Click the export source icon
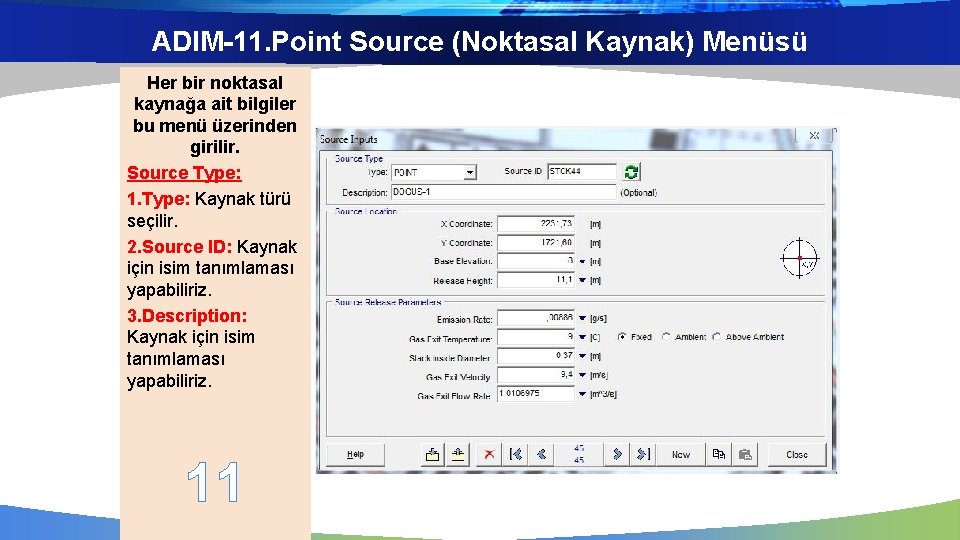 click(458, 454)
